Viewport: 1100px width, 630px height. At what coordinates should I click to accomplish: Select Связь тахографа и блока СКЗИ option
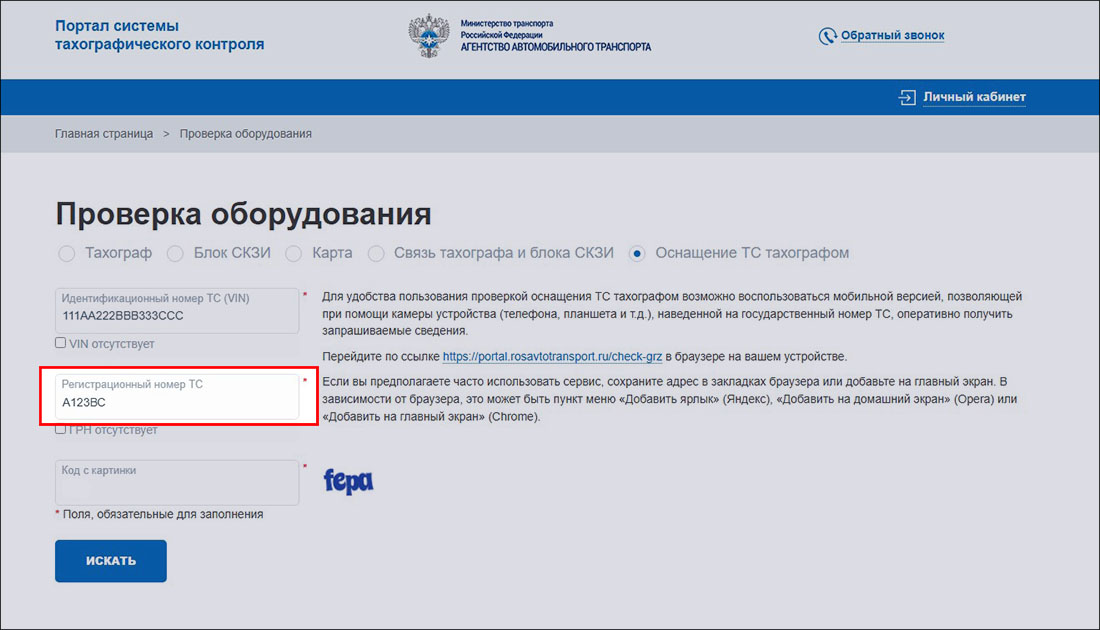point(376,254)
